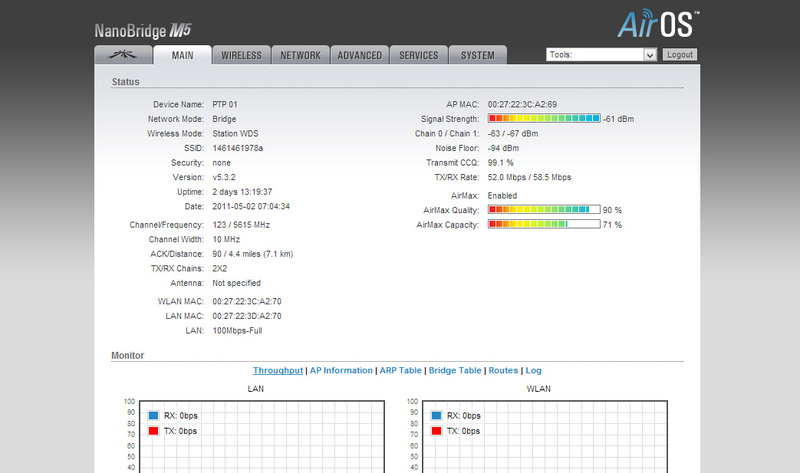
Task: Click the version value v5.3.2
Action: pos(224,177)
